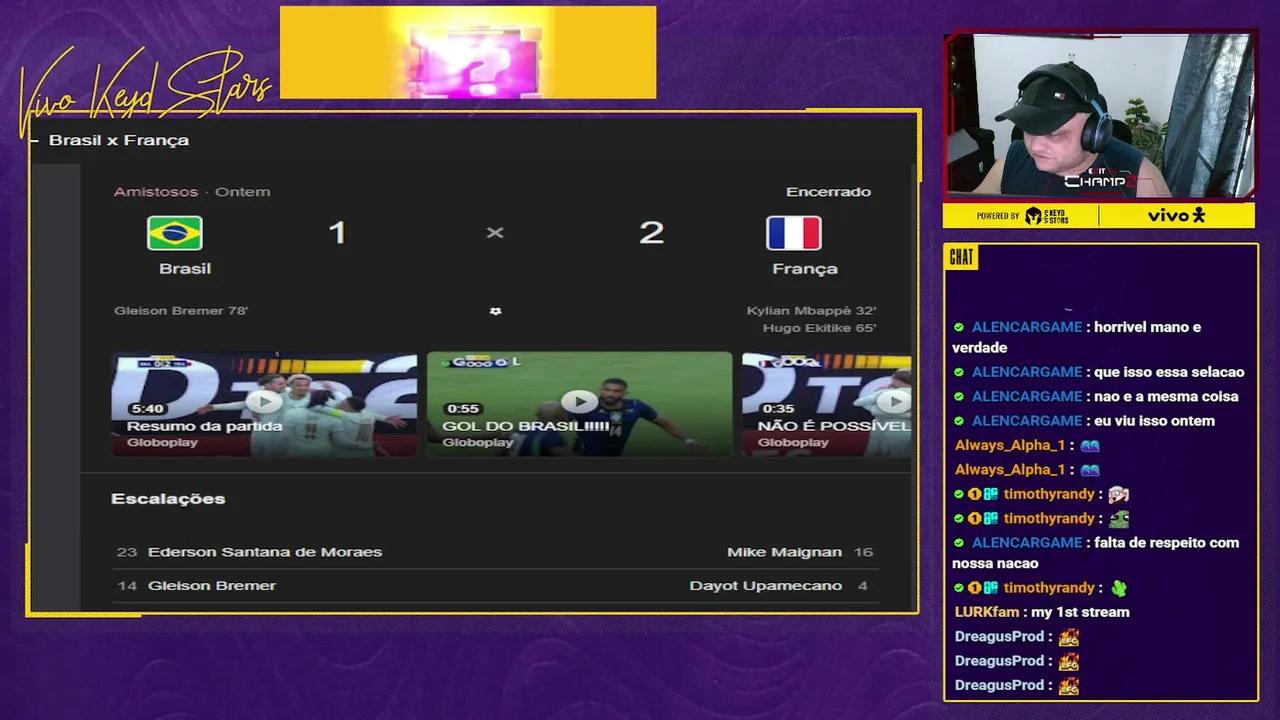This screenshot has width=1280, height=720.
Task: Click LURKfam's chat message
Action: [1042, 612]
